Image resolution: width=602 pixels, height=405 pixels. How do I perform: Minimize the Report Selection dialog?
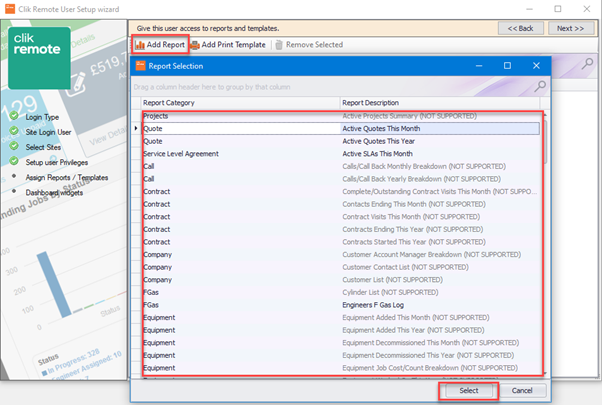coord(479,66)
